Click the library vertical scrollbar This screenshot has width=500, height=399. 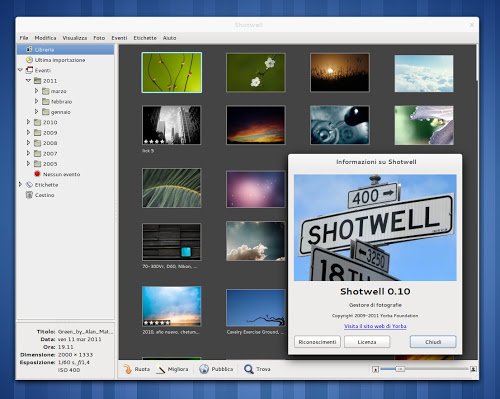477,63
